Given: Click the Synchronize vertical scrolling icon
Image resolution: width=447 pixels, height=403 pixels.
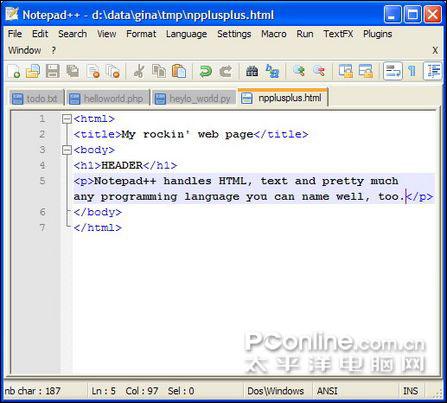Looking at the screenshot, I should [x=346, y=71].
